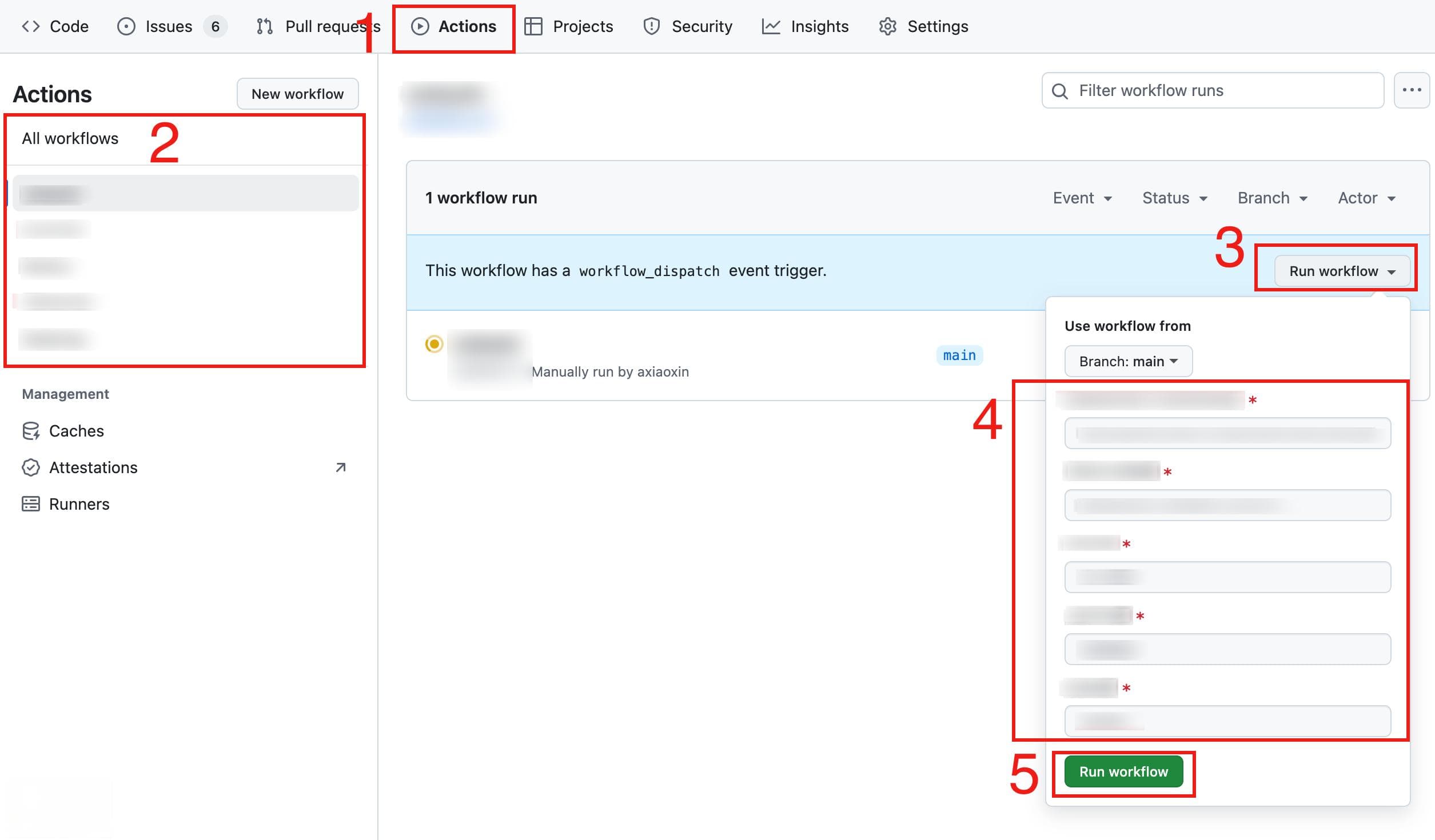Switch to the Actions tab
The height and width of the screenshot is (840, 1435).
[x=454, y=26]
